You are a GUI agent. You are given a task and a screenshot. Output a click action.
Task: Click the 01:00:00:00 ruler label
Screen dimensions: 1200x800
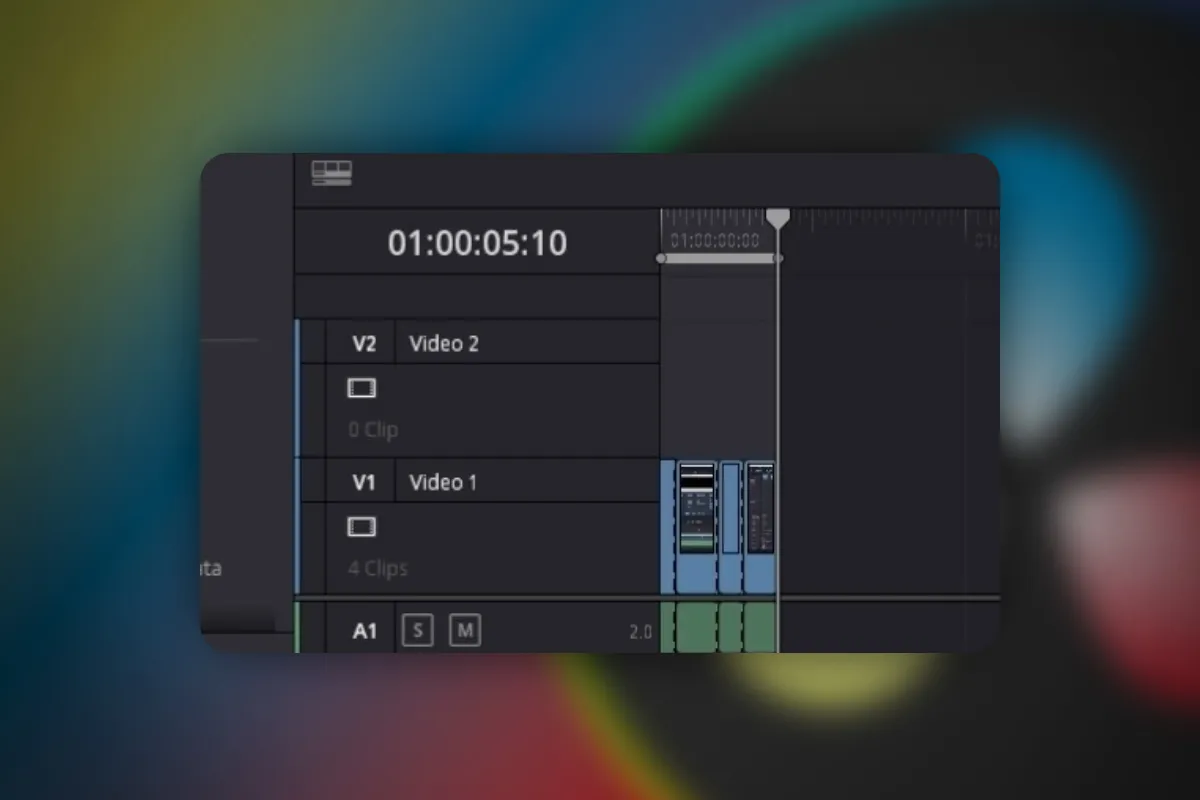click(x=714, y=241)
